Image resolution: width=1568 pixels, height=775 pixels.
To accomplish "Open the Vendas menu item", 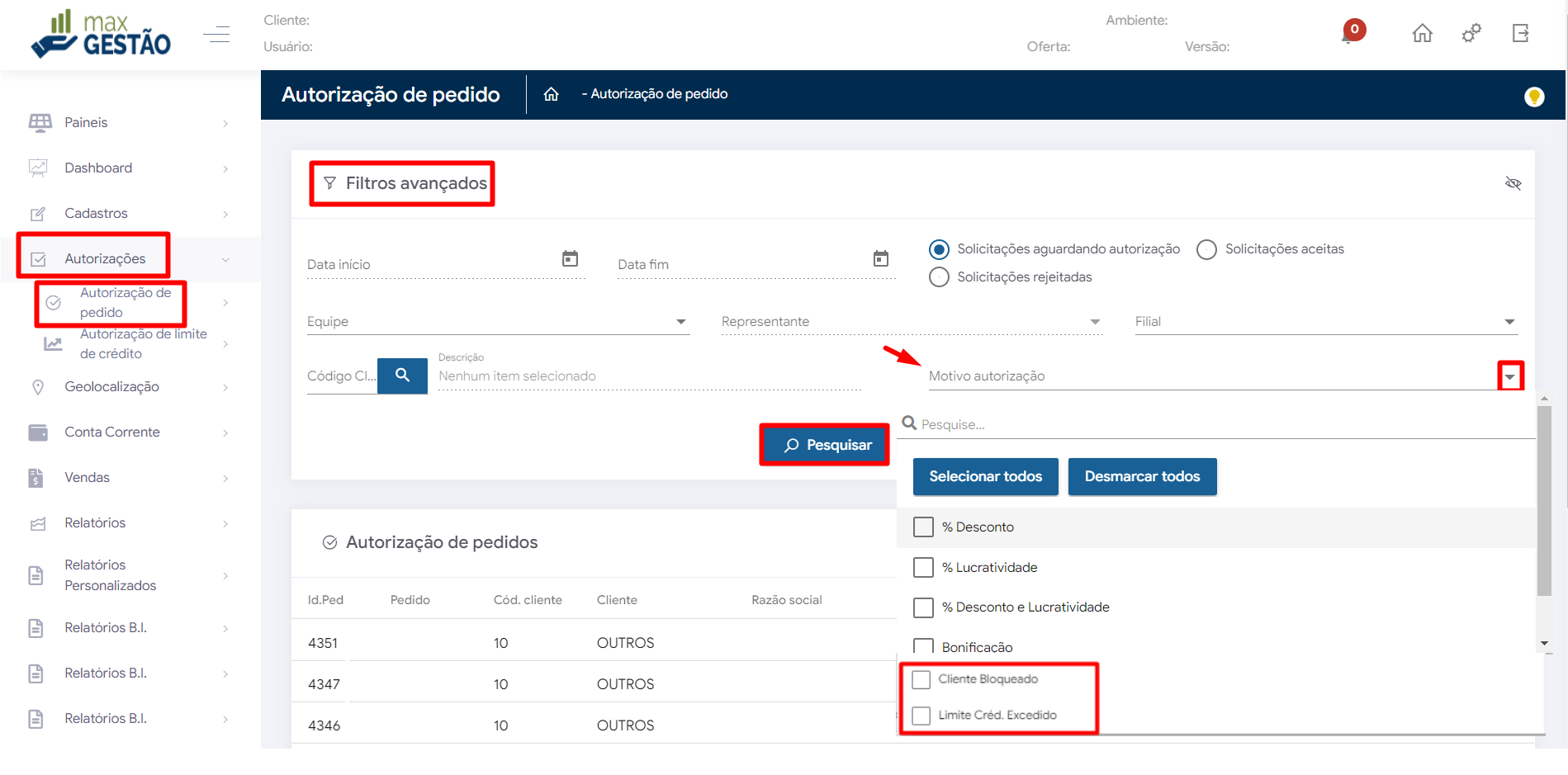I will coord(88,477).
